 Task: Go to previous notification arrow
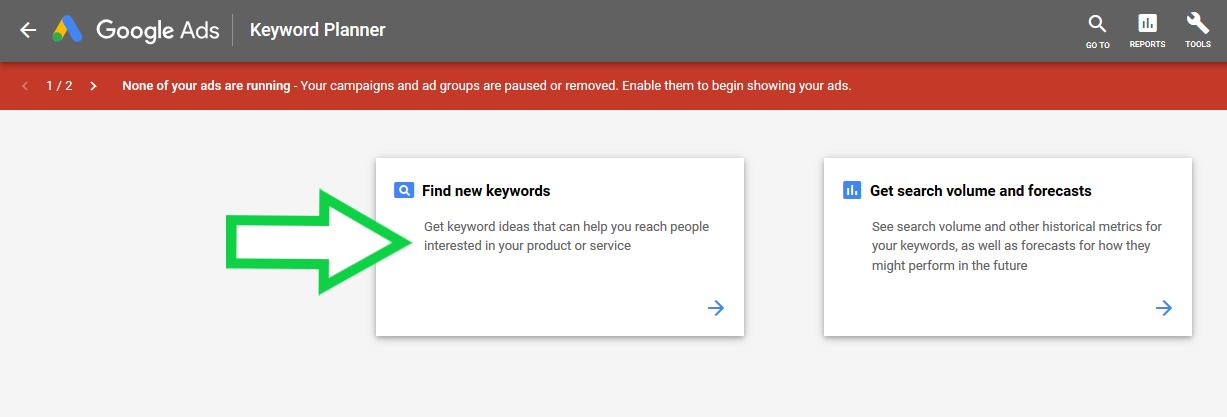(25, 86)
